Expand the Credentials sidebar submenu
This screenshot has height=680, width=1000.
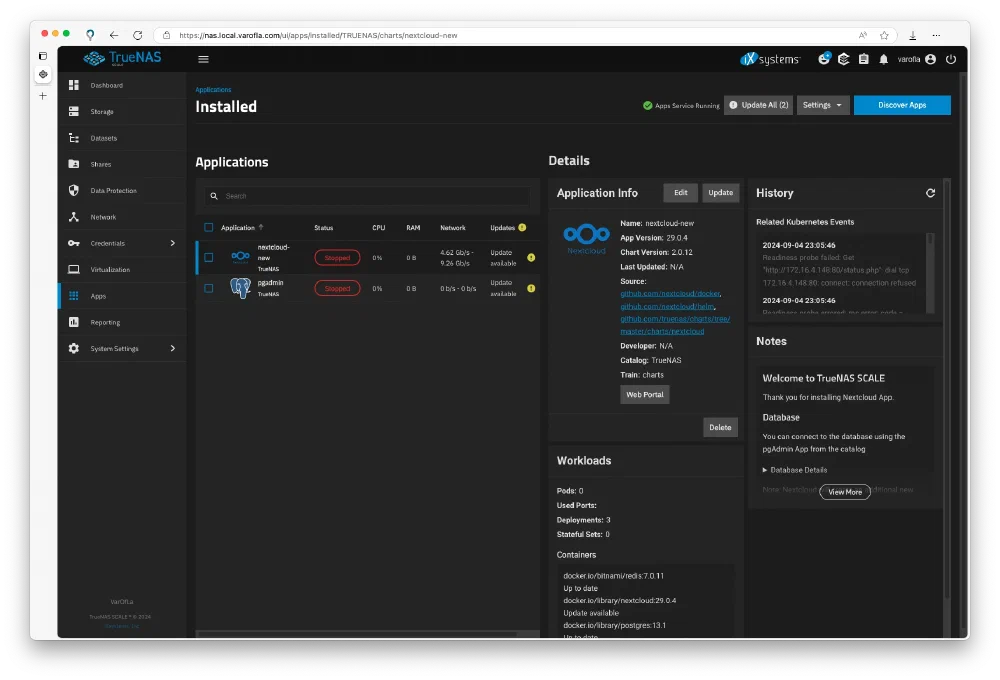coord(172,243)
